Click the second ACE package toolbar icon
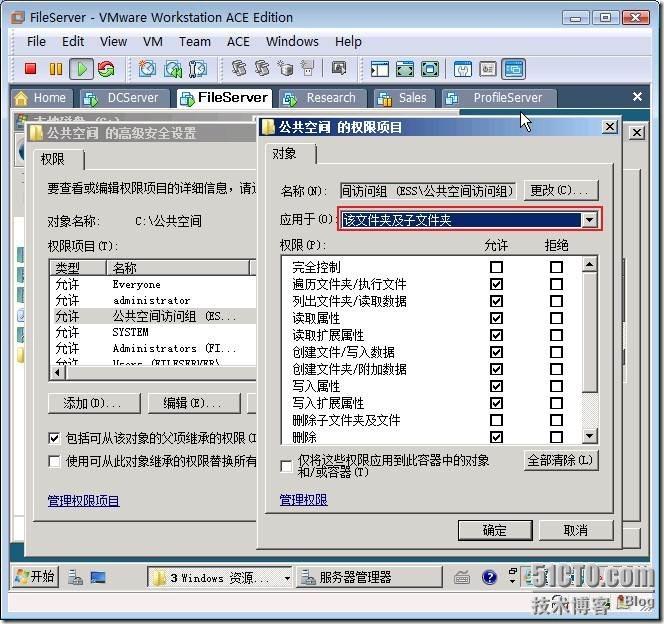The width and height of the screenshot is (664, 624). tap(262, 68)
